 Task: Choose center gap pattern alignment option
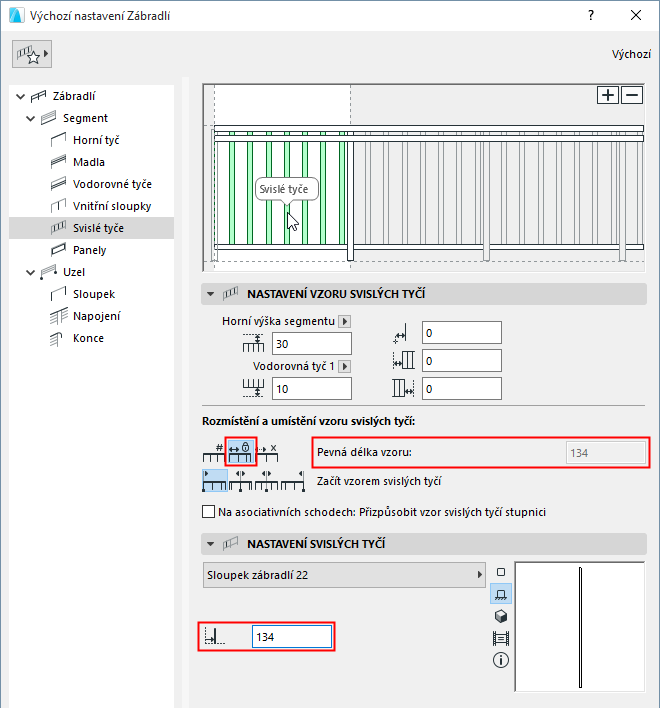(x=266, y=480)
